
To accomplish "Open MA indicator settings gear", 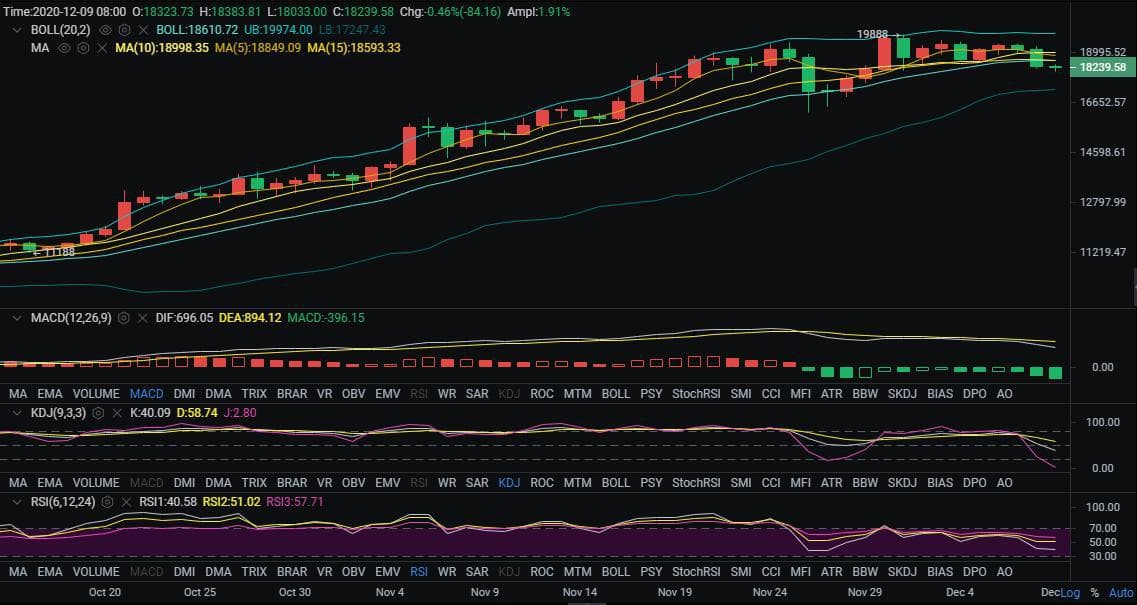I will (x=84, y=47).
